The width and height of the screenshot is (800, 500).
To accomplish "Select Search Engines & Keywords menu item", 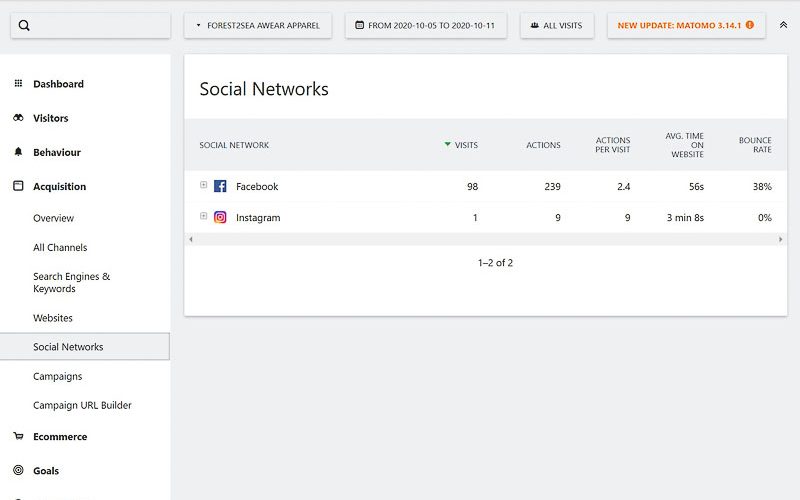I will 72,283.
